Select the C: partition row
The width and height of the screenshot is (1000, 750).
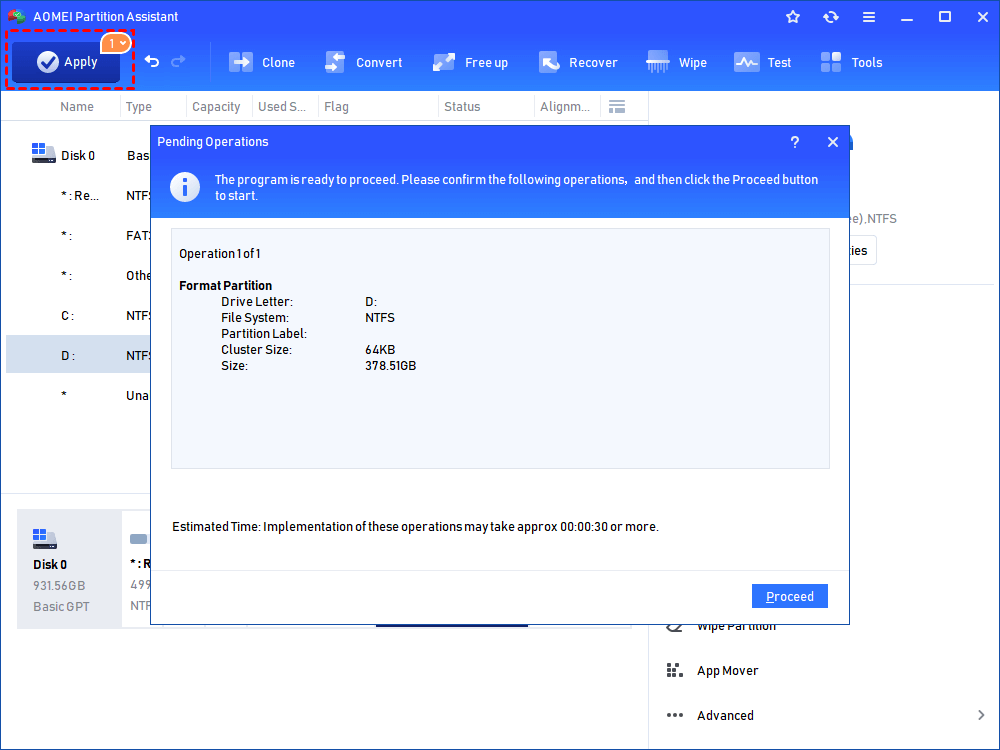pyautogui.click(x=78, y=315)
